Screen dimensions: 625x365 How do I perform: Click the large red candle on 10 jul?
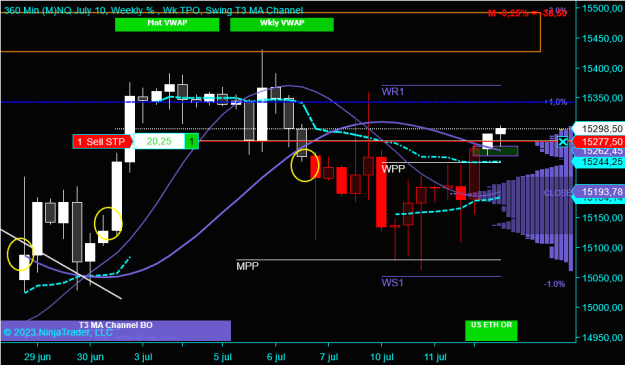[381, 192]
